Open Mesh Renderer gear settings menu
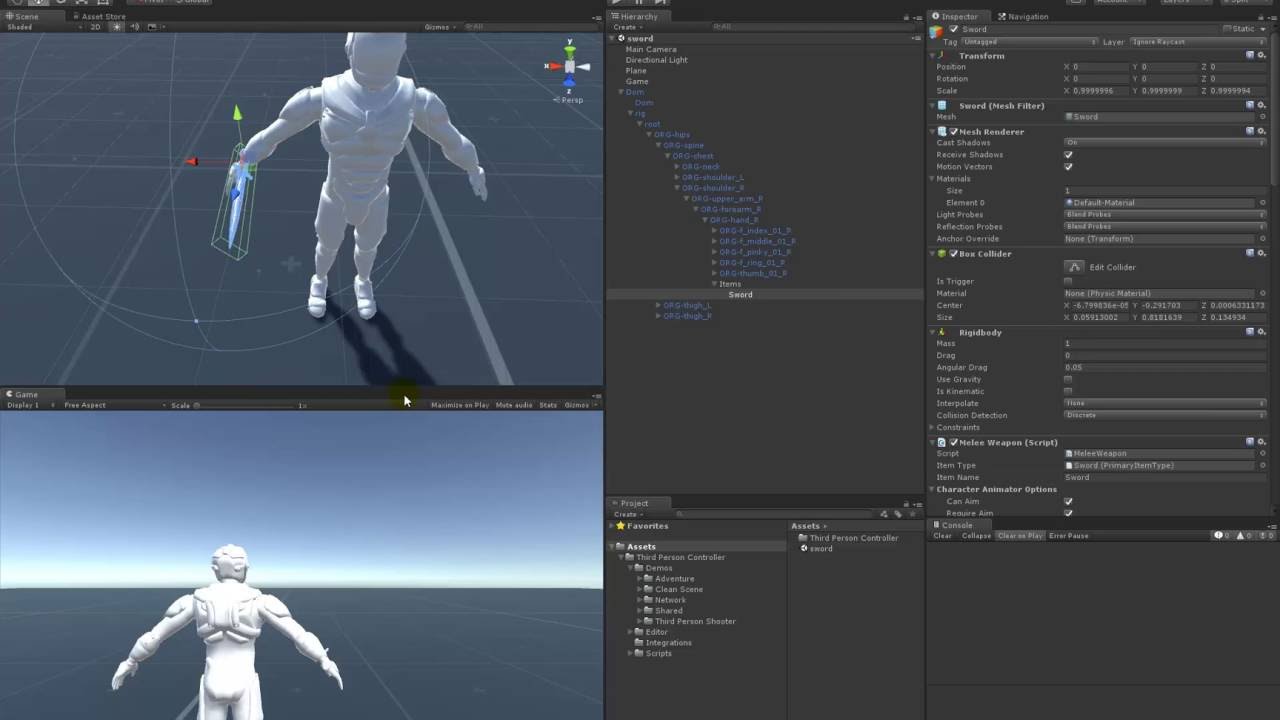1280x720 pixels. click(1261, 131)
